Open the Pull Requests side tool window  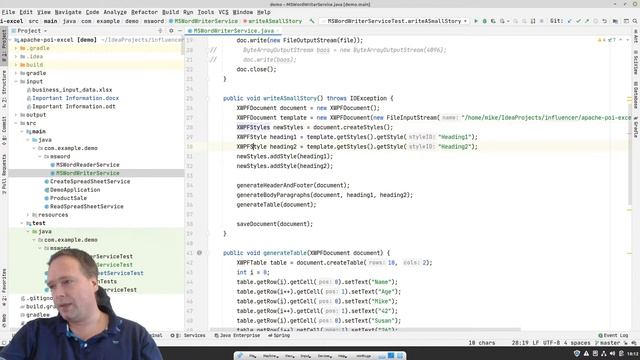coord(4,173)
